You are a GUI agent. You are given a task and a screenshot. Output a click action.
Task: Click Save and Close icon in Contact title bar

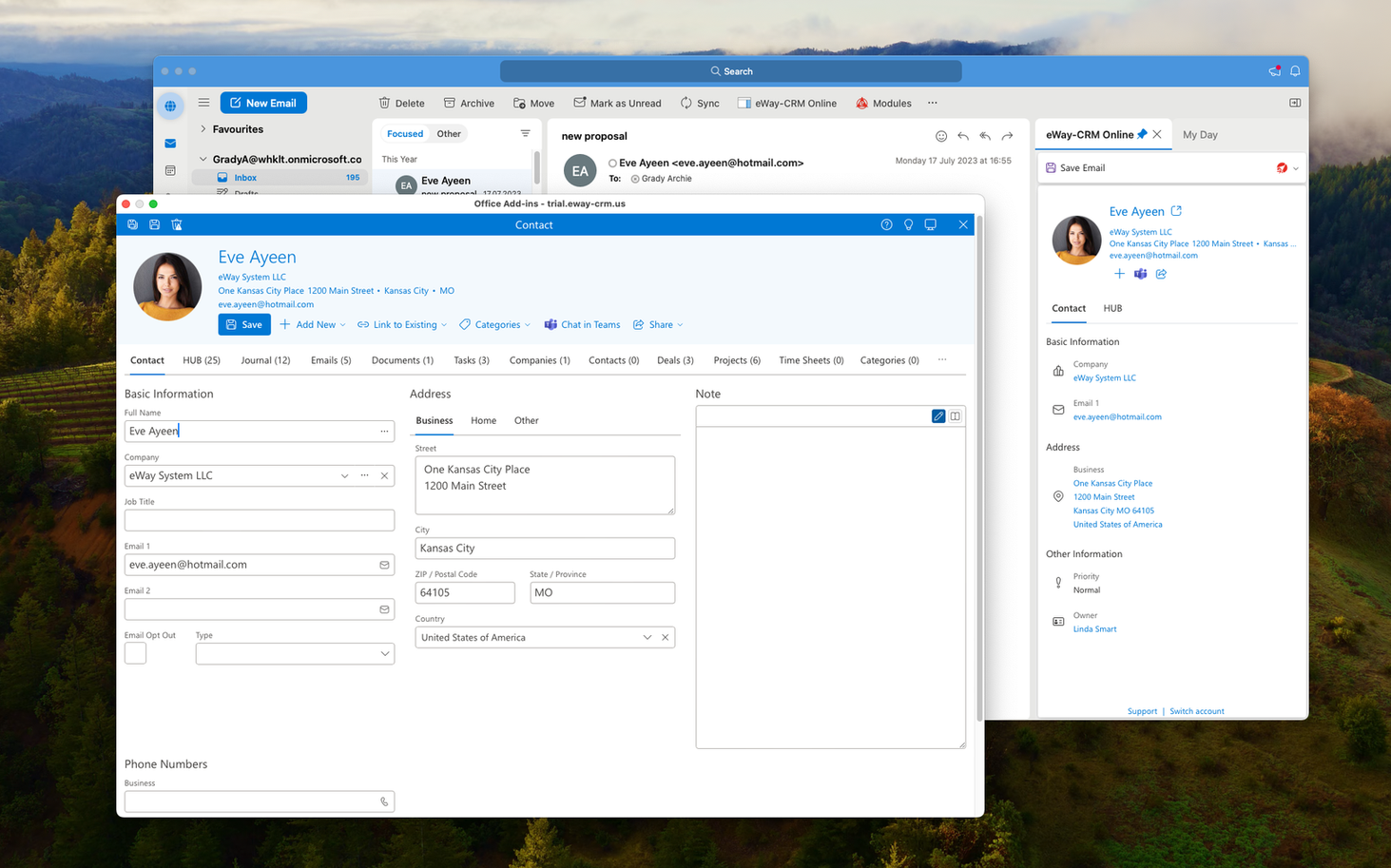133,225
